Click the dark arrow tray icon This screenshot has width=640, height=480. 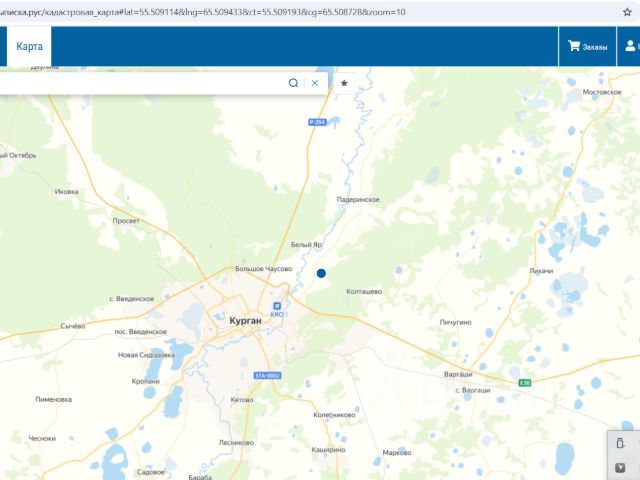620,468
